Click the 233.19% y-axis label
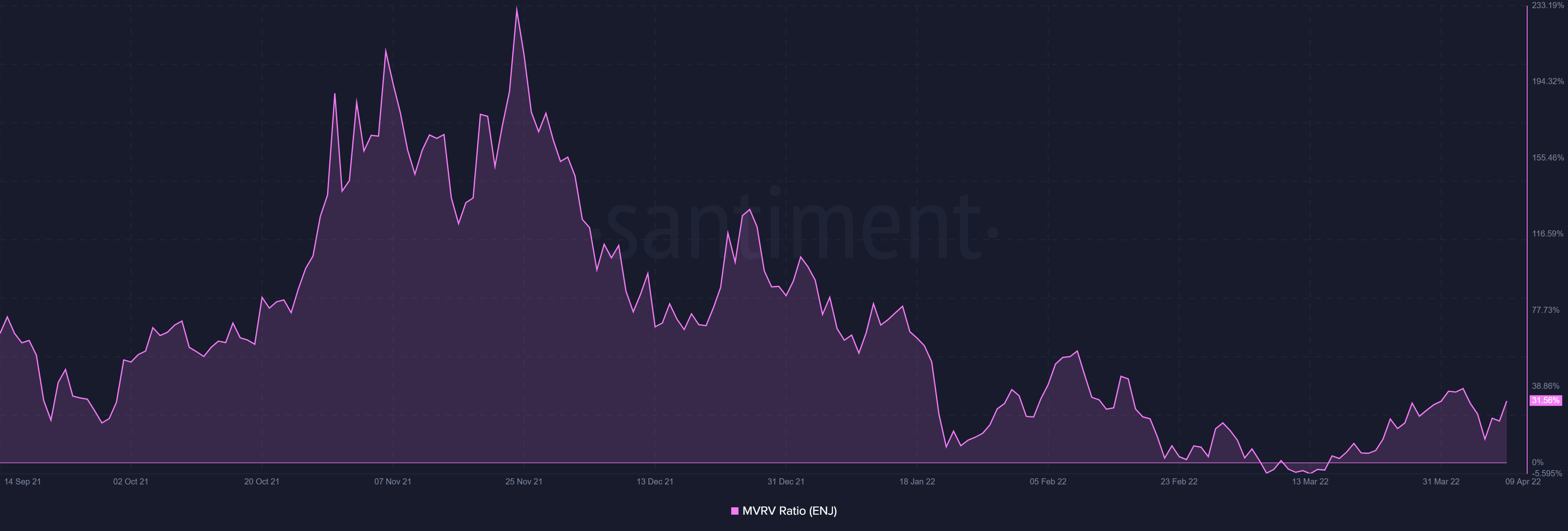The width and height of the screenshot is (1568, 531). pyautogui.click(x=1548, y=5)
